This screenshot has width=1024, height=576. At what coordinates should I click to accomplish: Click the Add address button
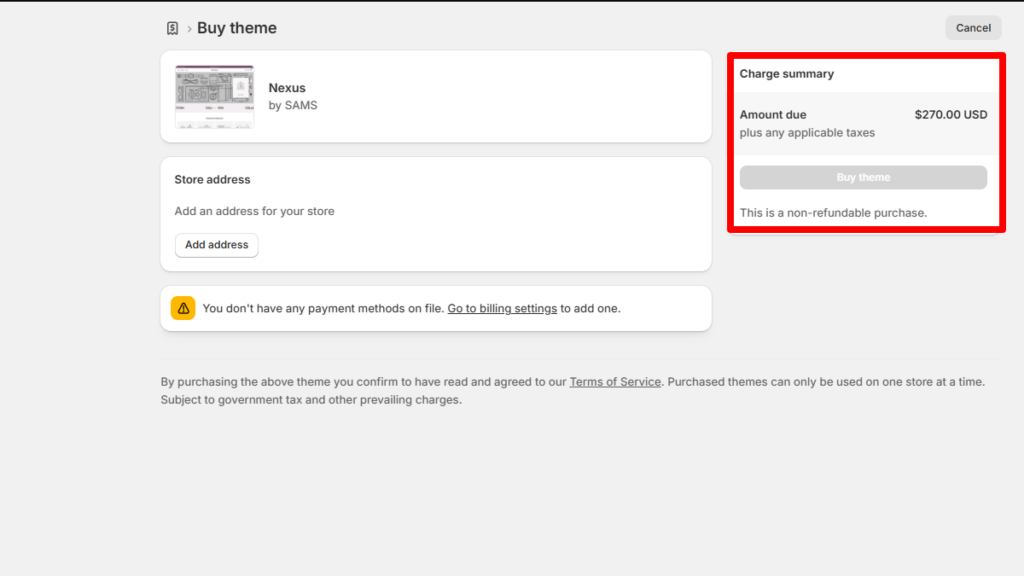[216, 245]
